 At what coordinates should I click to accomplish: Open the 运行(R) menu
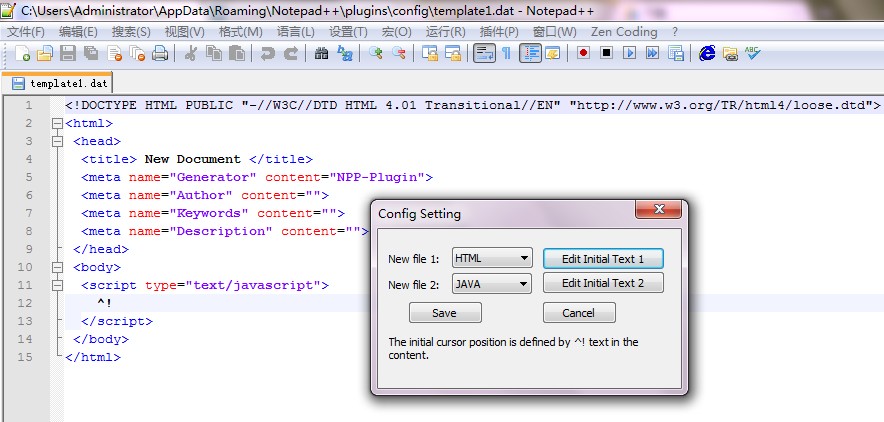445,32
